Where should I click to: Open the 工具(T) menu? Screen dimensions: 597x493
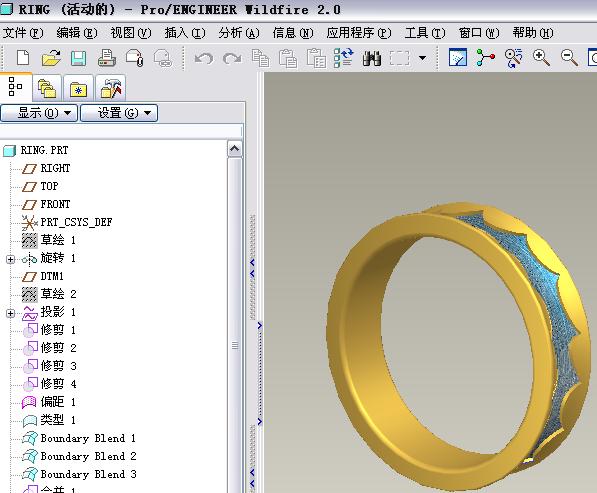click(425, 33)
